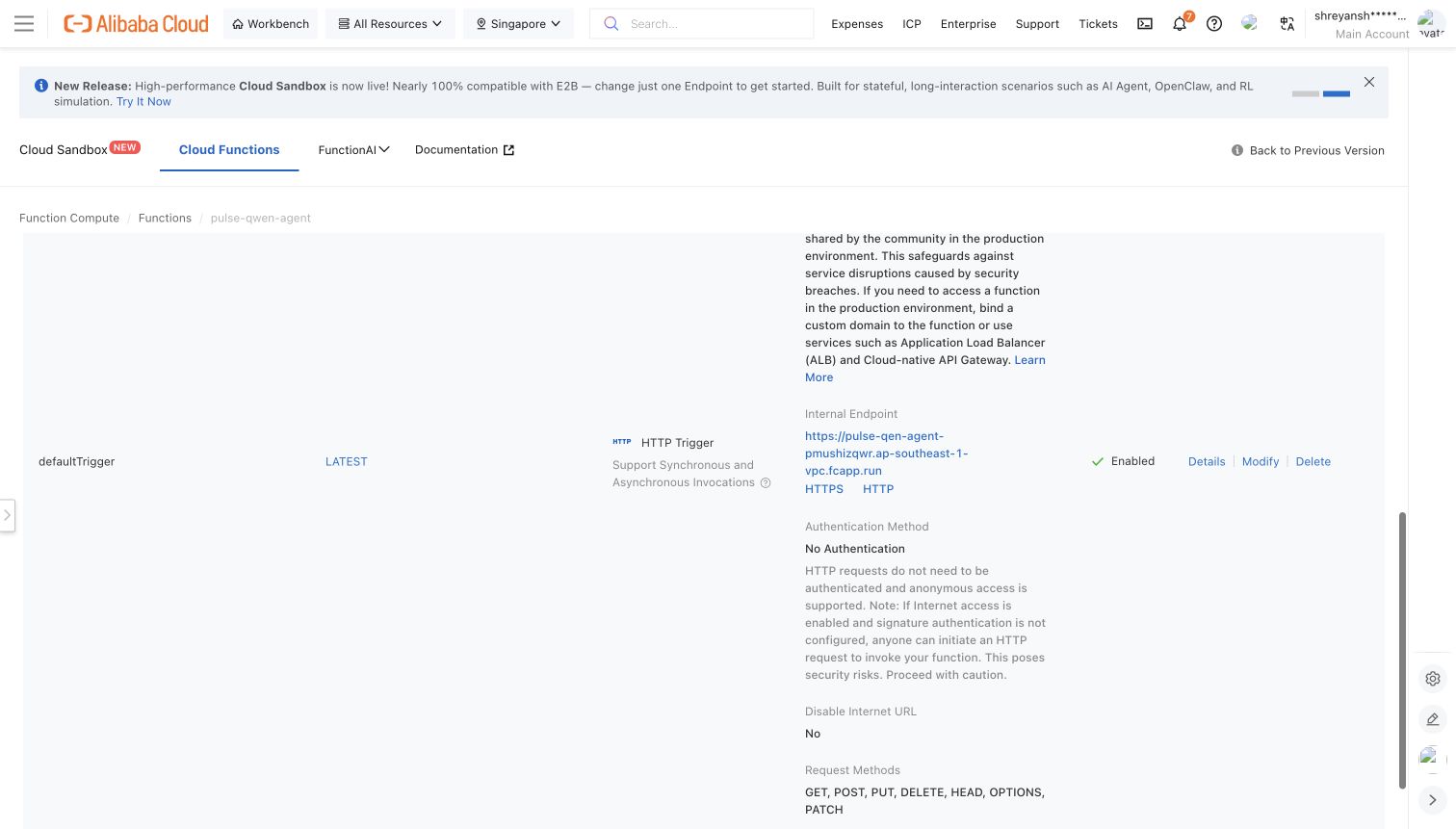
Task: Go to Function Compute breadcrumb
Action: click(x=69, y=218)
